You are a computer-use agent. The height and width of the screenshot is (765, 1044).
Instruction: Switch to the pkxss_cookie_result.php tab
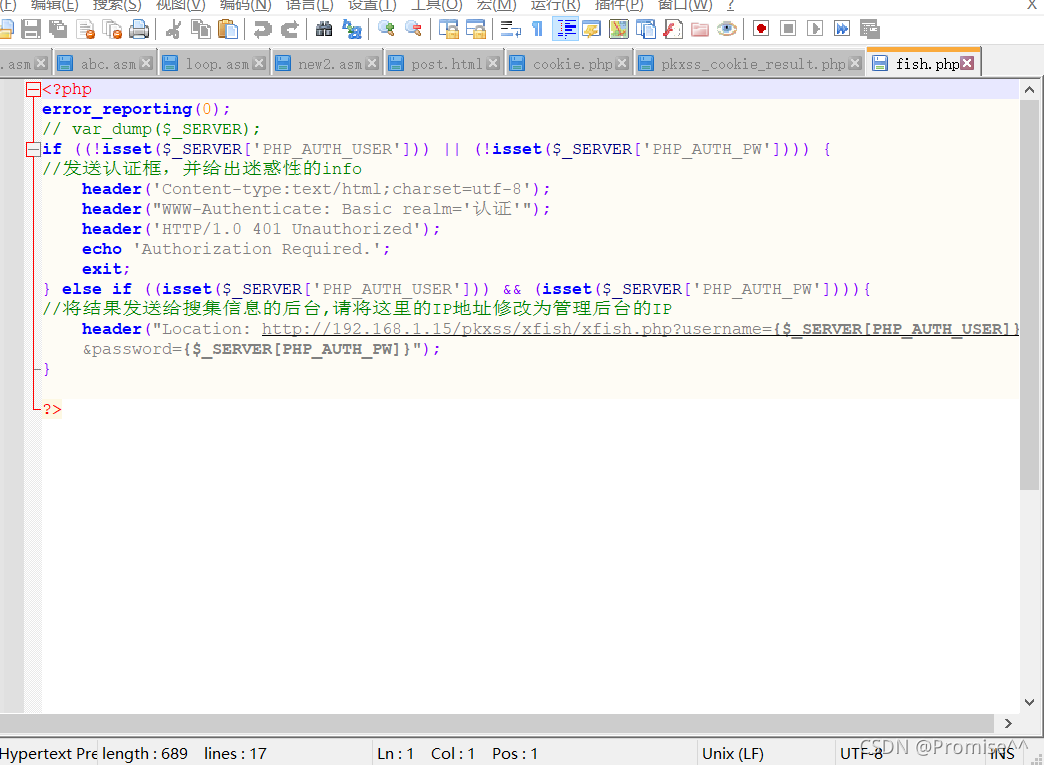(749, 64)
